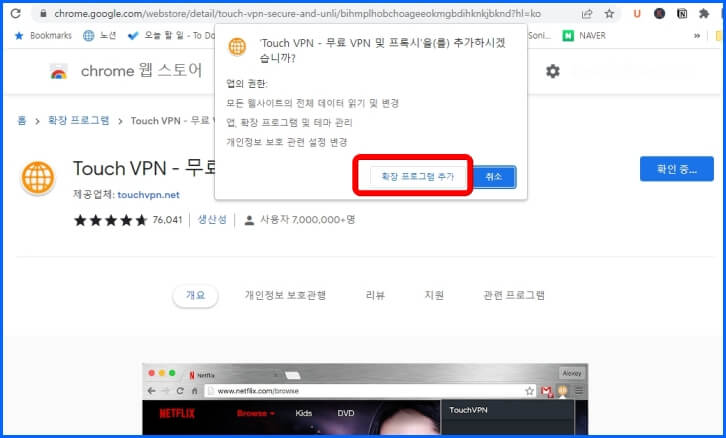Open the NAVER bookmark
The image size is (726, 438).
coord(584,36)
